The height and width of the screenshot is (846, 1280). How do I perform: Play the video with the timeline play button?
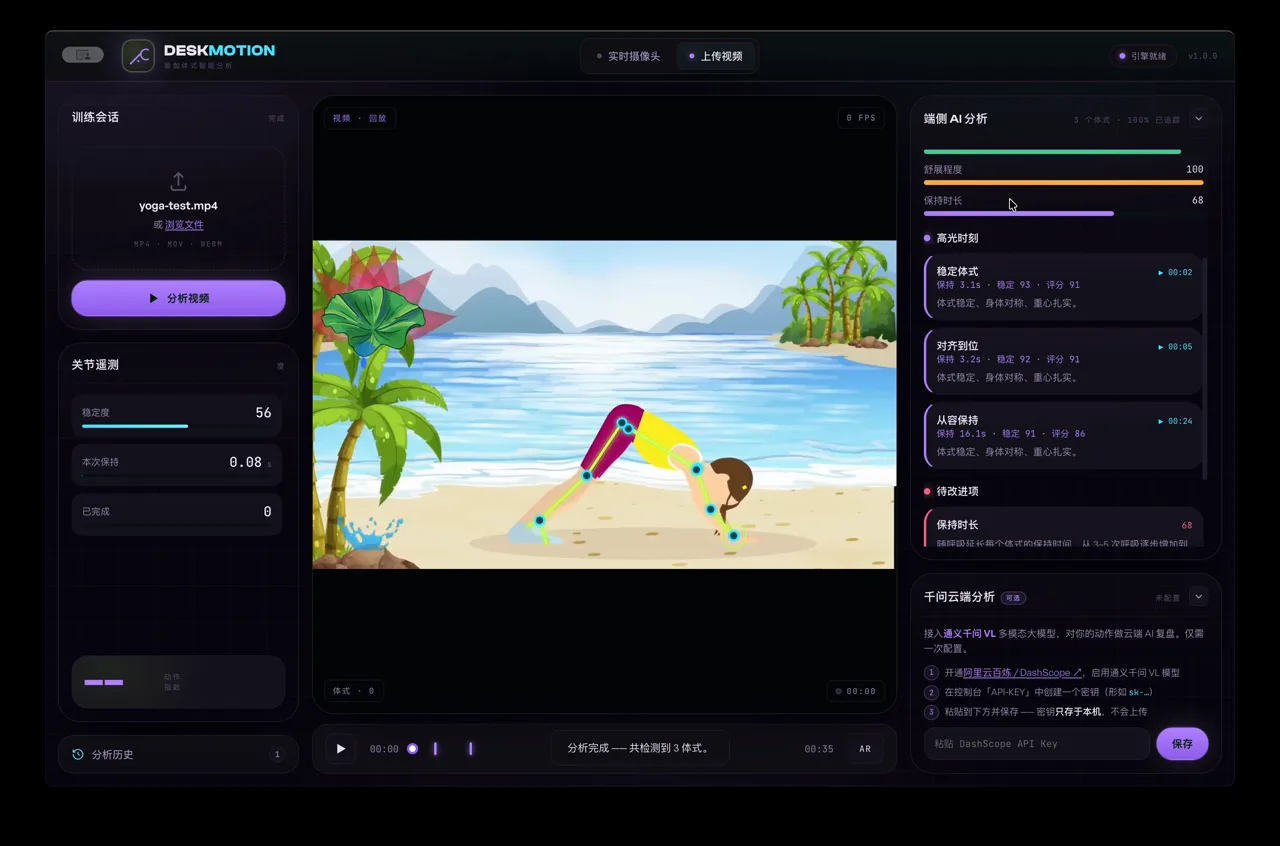click(341, 748)
